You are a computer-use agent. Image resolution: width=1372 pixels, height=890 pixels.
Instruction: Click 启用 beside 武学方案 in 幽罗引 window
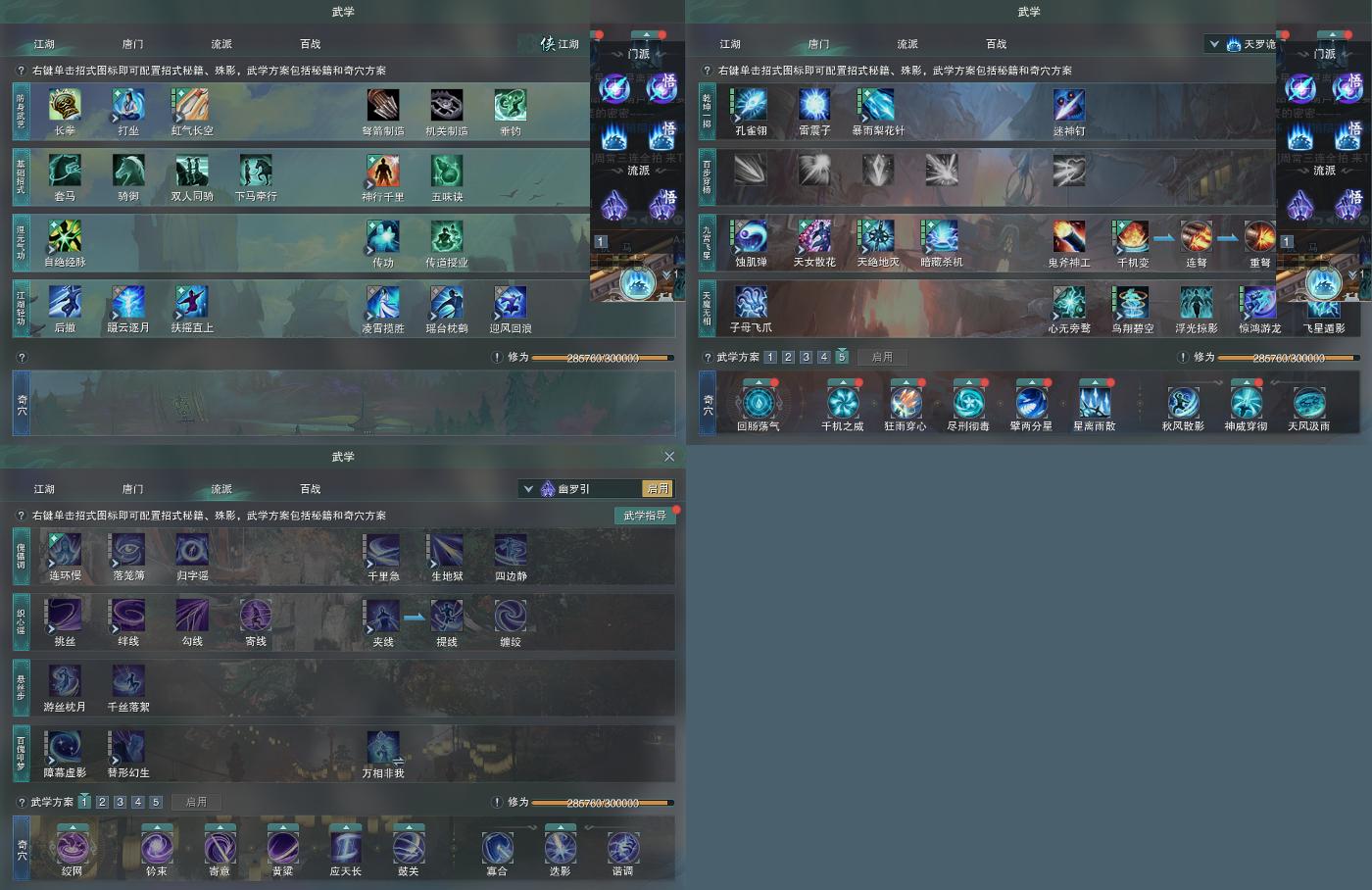click(x=196, y=803)
